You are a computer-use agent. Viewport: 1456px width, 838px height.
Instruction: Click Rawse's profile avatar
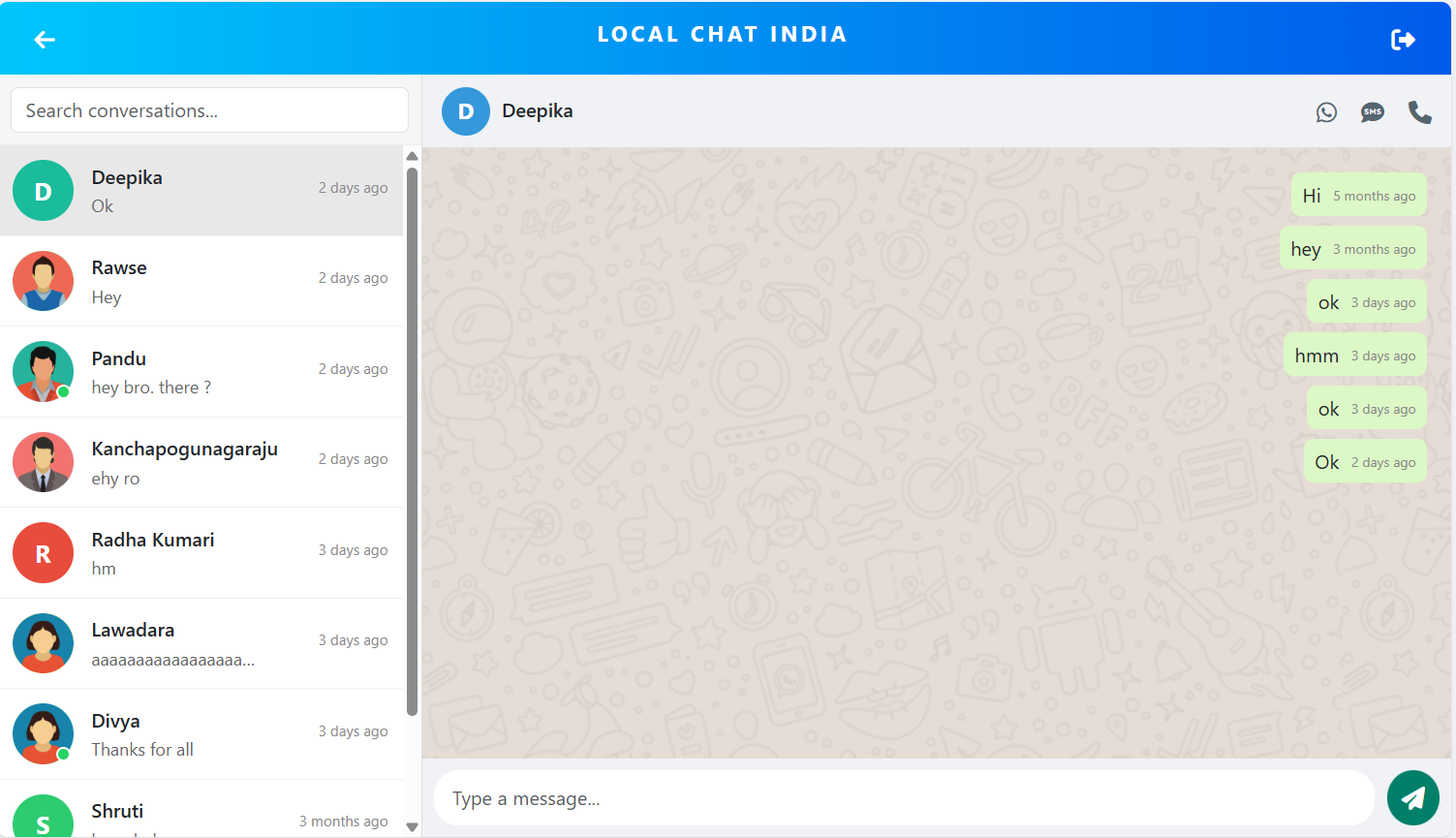click(43, 281)
